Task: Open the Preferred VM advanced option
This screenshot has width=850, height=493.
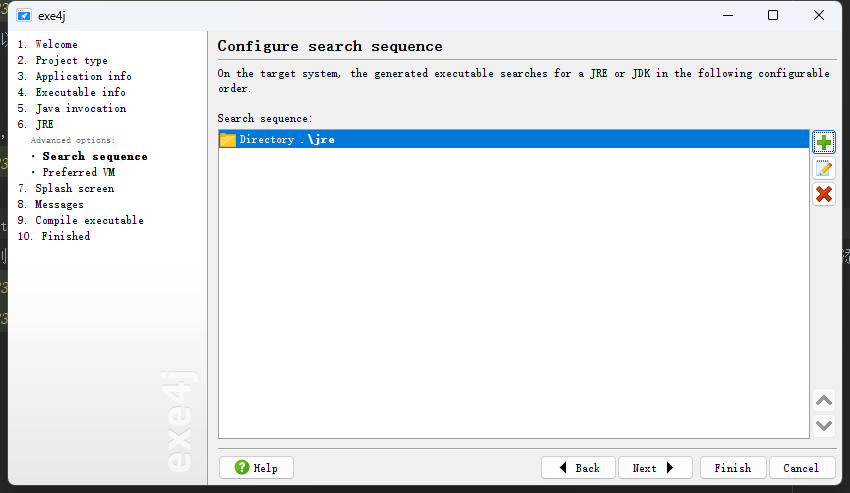Action: [79, 172]
